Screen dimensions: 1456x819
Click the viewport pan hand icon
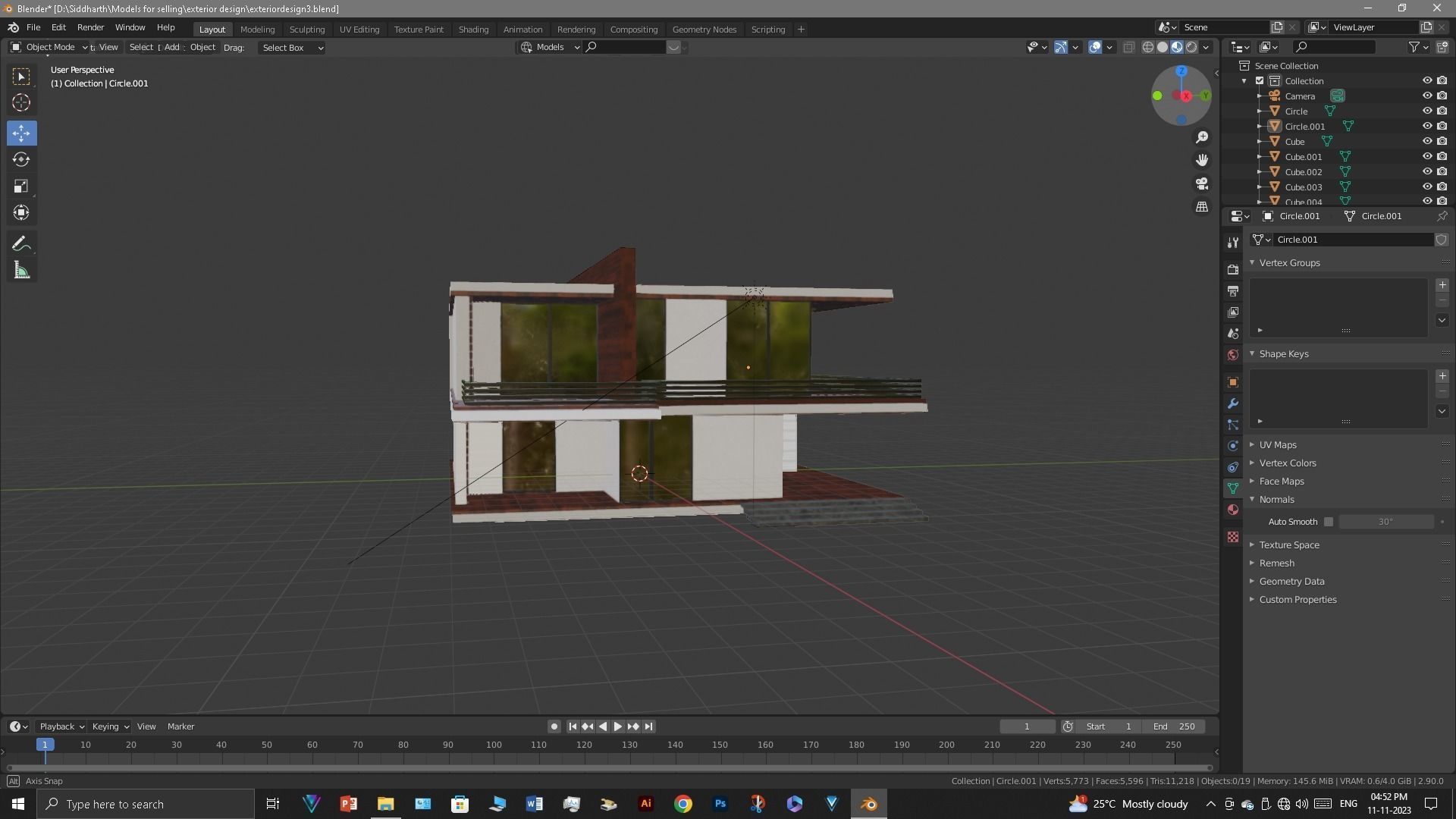pyautogui.click(x=1202, y=160)
